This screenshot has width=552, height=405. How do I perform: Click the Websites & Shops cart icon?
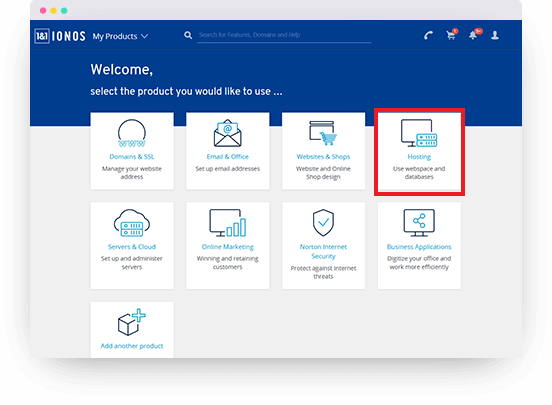tap(323, 133)
